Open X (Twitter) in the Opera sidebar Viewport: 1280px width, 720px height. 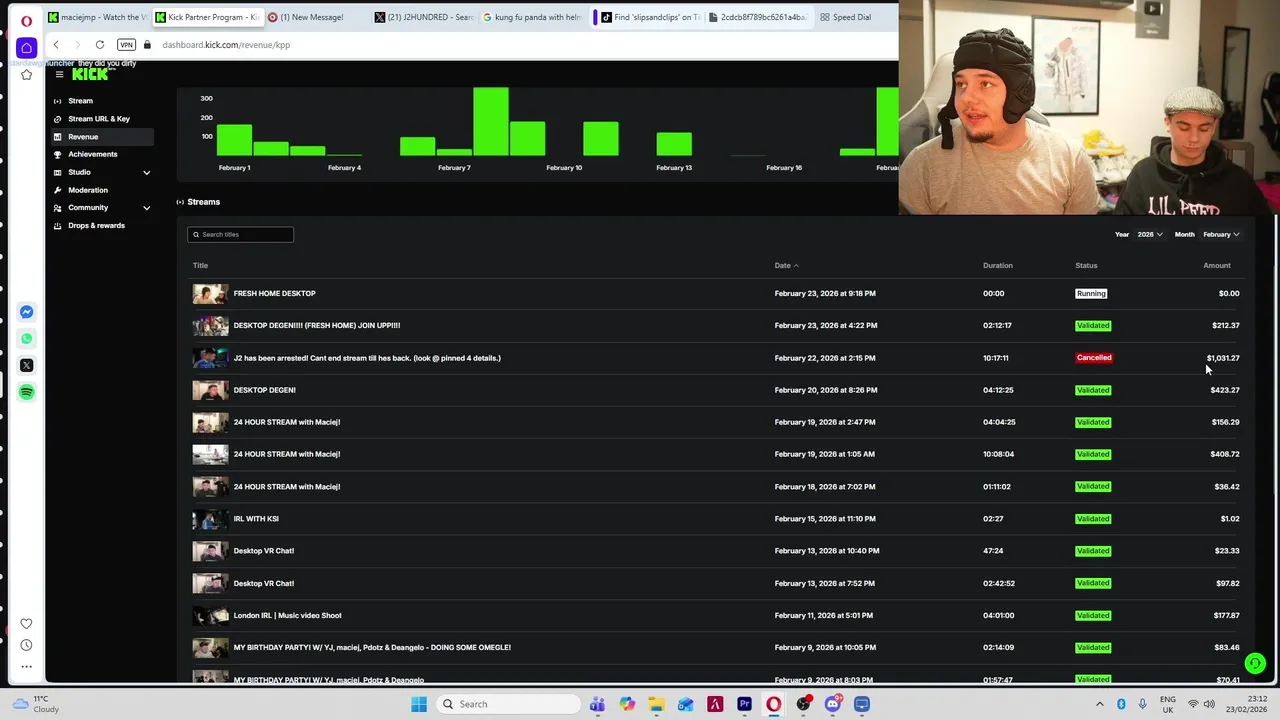click(x=26, y=365)
